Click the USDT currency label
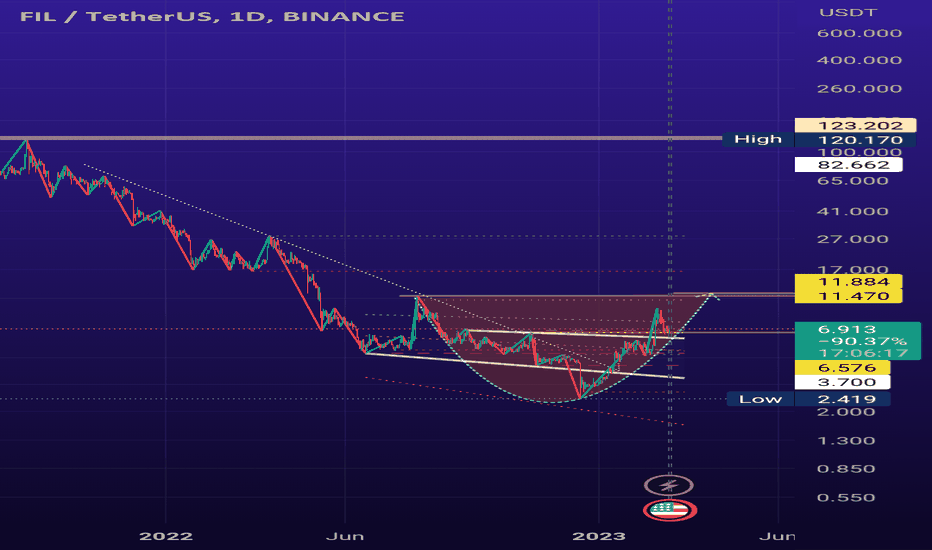The image size is (932, 550). point(848,12)
